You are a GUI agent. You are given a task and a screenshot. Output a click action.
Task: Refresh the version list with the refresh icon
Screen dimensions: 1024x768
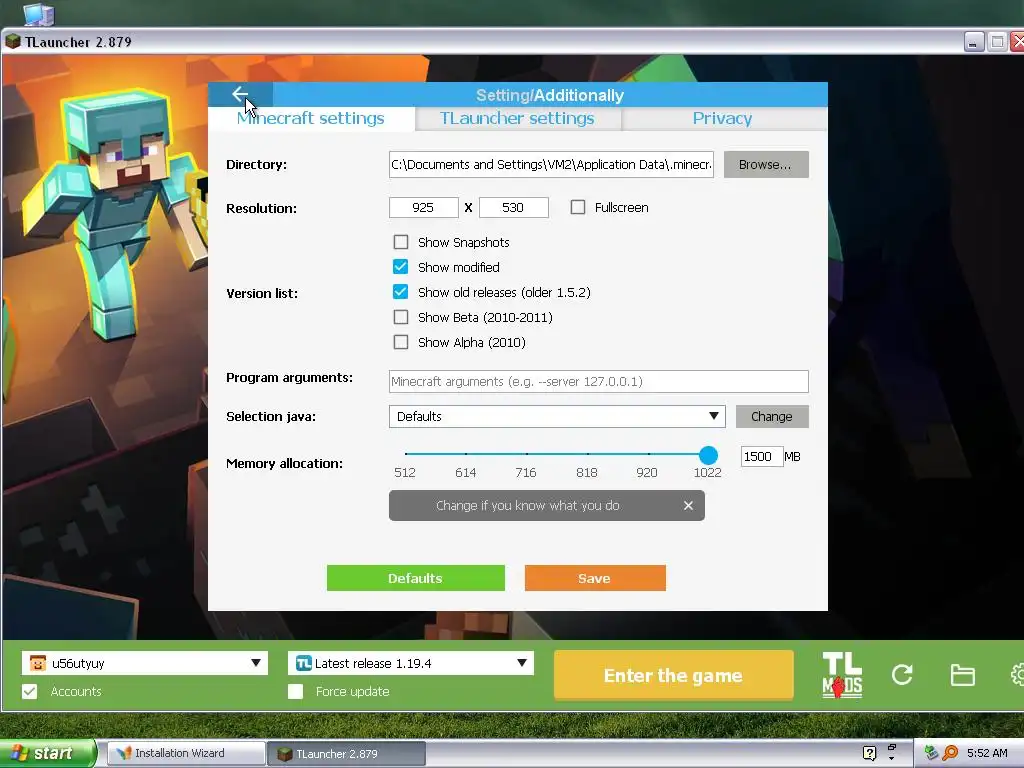(902, 675)
